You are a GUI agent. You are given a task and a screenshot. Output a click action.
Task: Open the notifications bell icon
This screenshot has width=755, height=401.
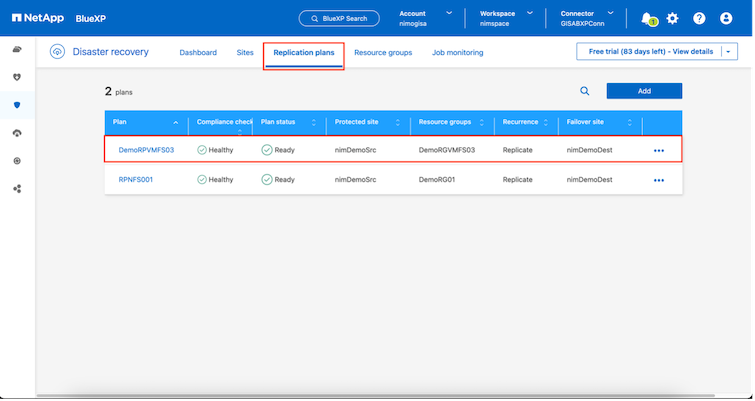point(647,18)
